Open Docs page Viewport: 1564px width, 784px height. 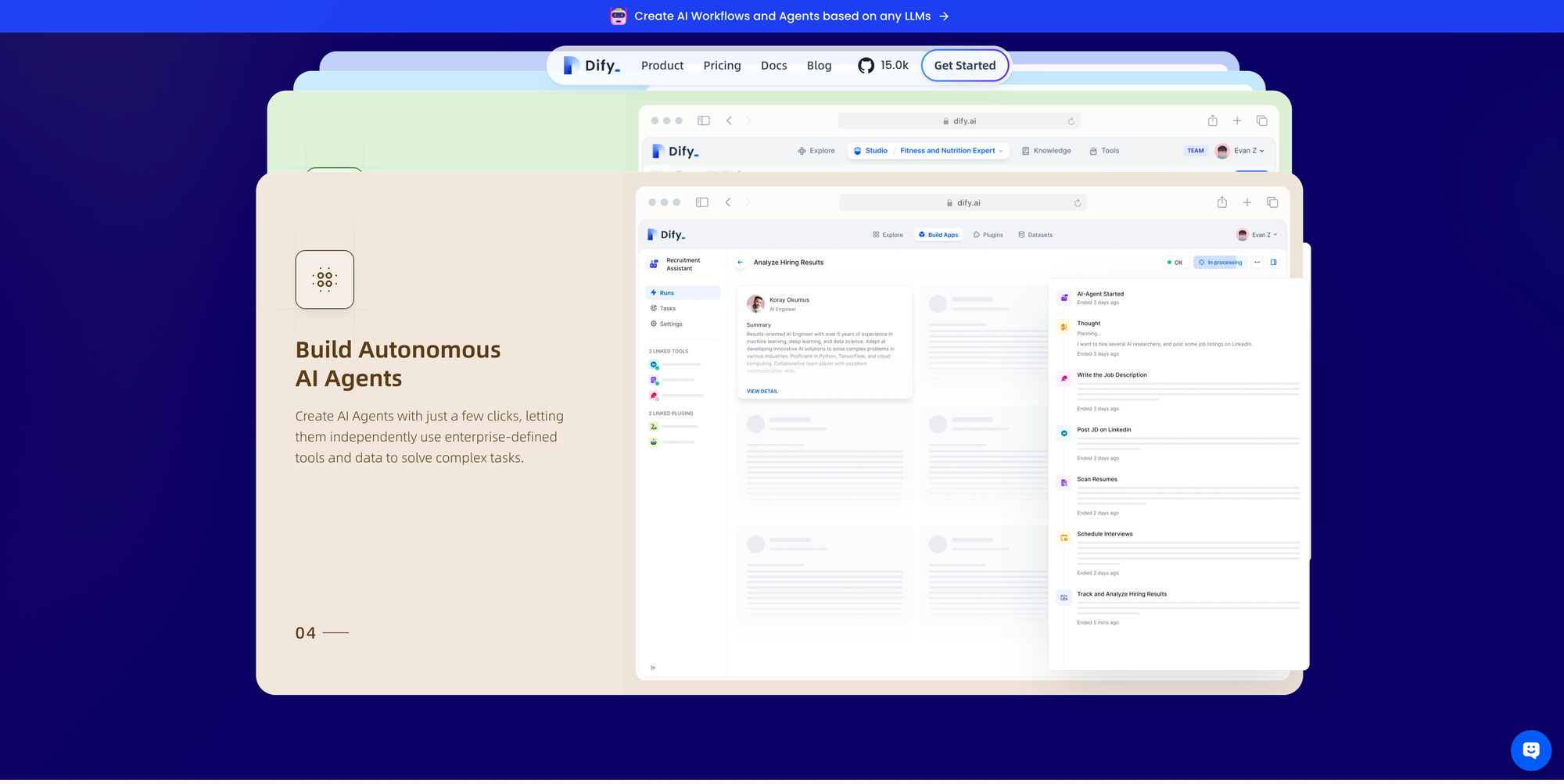[773, 66]
